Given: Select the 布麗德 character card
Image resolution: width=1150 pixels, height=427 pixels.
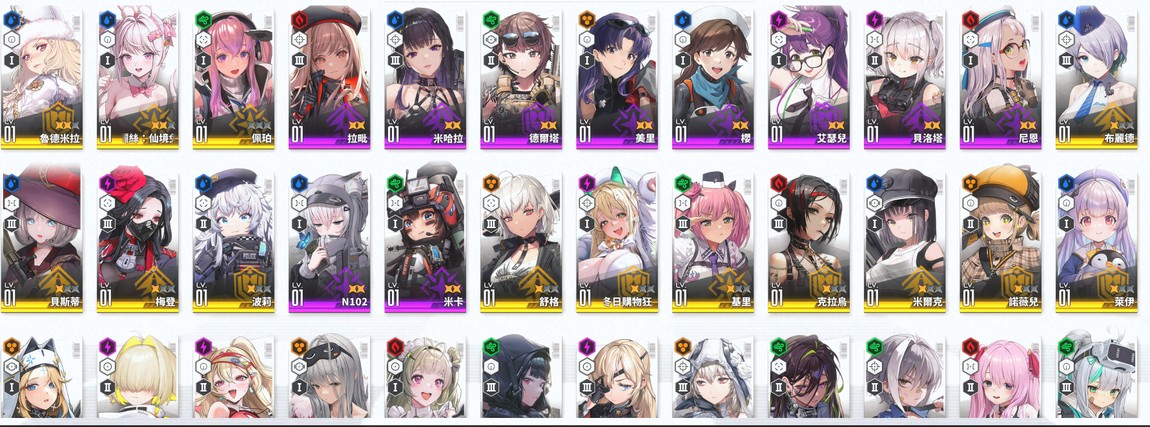Looking at the screenshot, I should 1096,79.
